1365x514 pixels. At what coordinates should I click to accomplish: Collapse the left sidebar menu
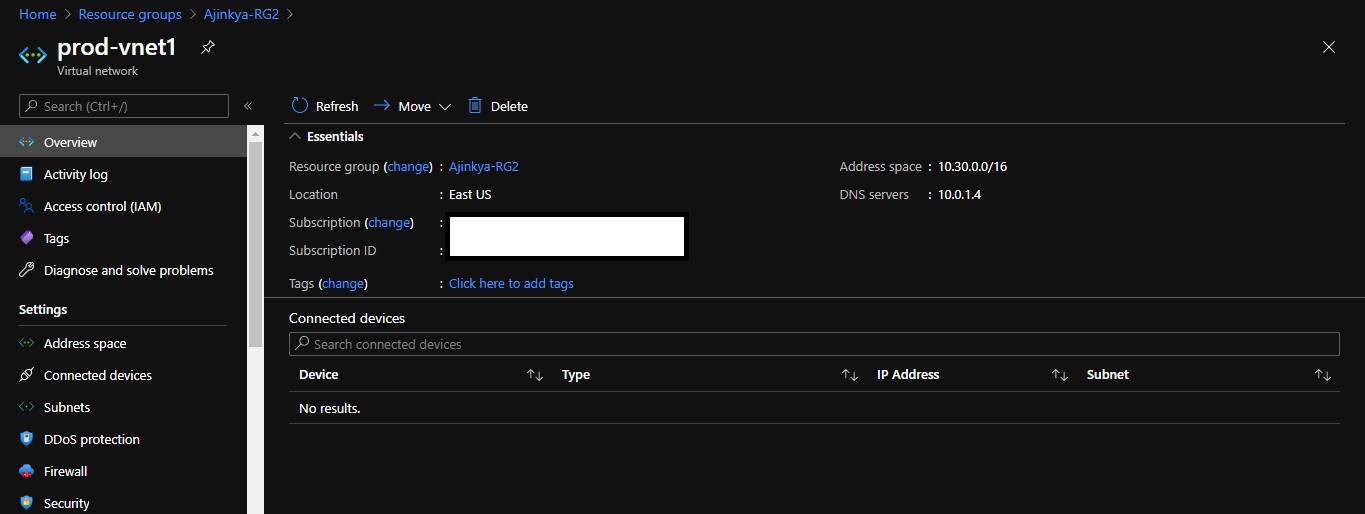[248, 106]
